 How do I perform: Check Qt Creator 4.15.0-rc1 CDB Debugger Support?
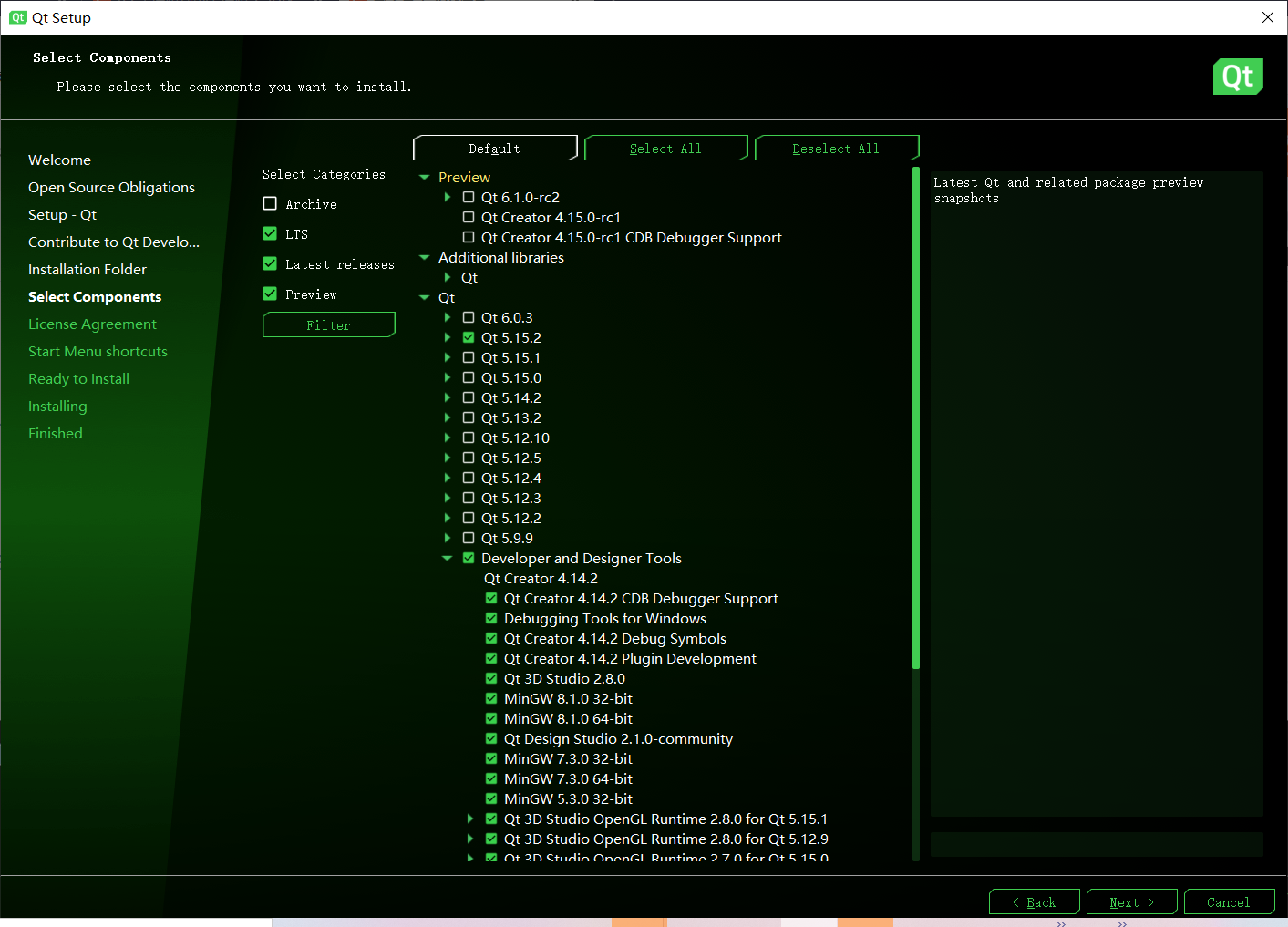pyautogui.click(x=469, y=237)
